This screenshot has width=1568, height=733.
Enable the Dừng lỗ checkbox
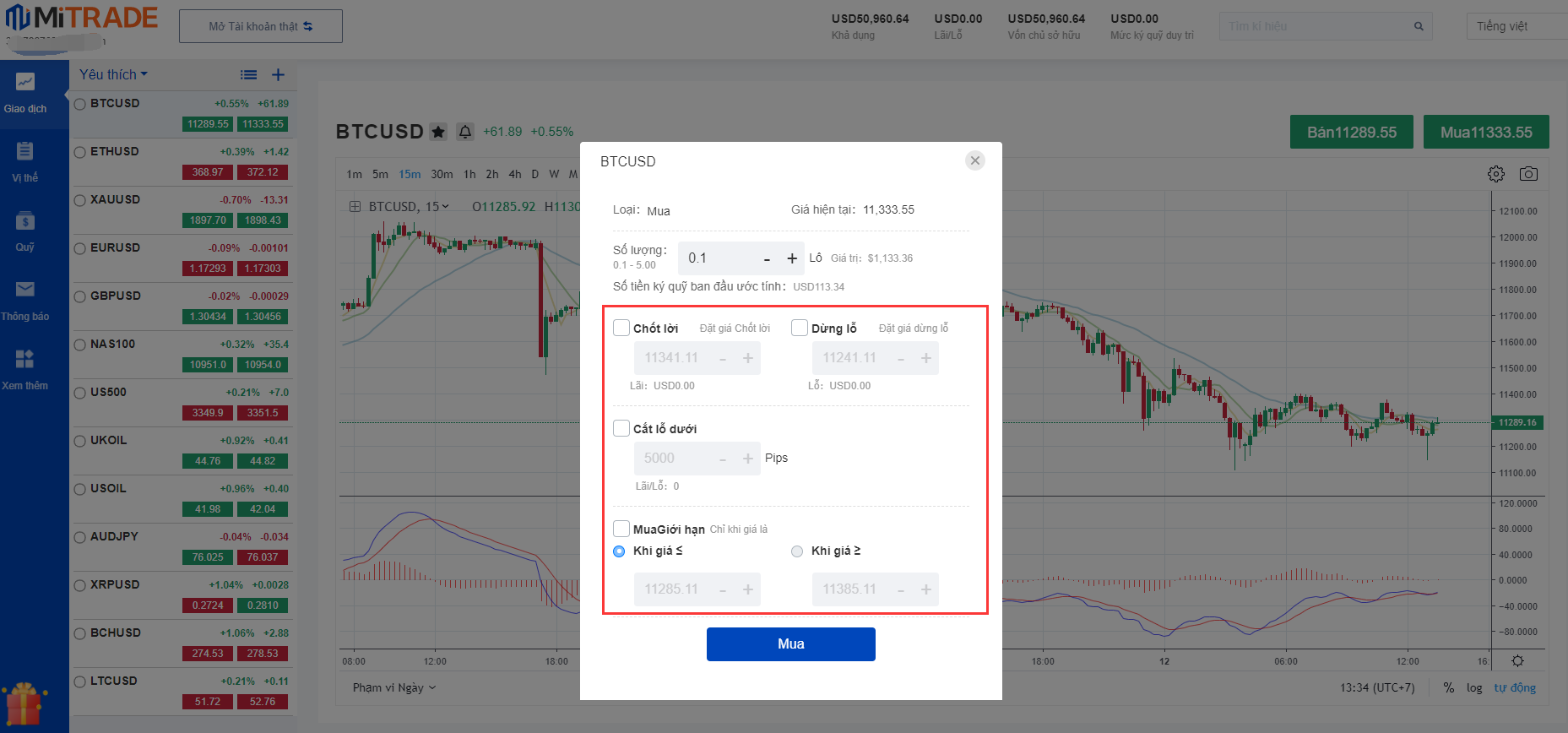coord(800,328)
